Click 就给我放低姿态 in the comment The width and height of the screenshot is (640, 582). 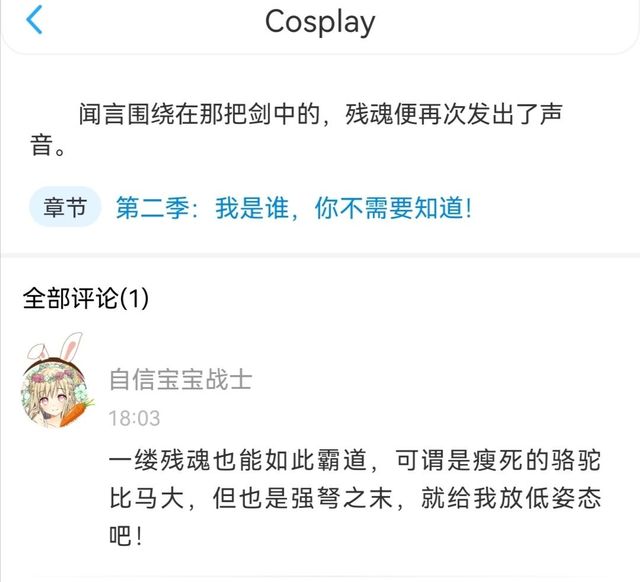point(511,498)
